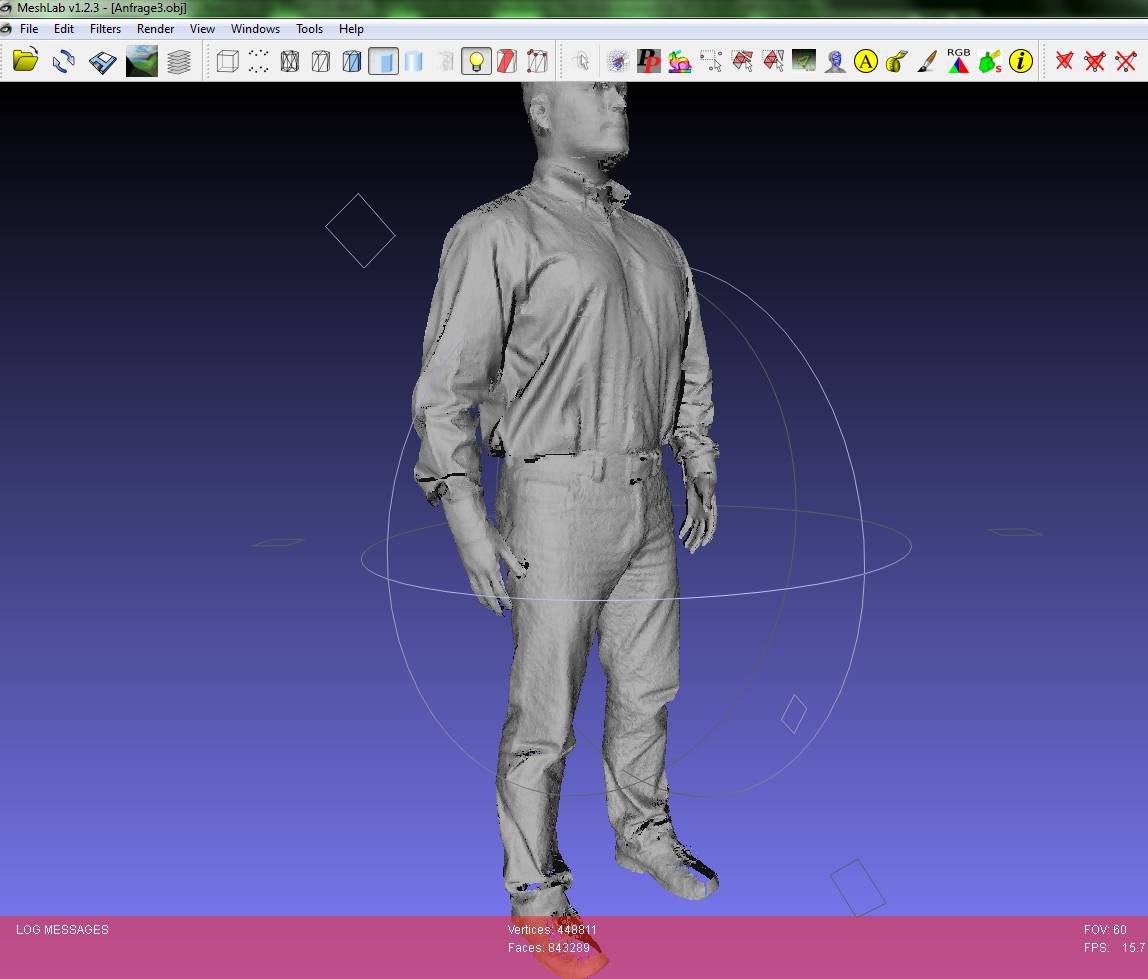1148x979 pixels.
Task: Select the yellow 'A' align tool
Action: (x=866, y=61)
